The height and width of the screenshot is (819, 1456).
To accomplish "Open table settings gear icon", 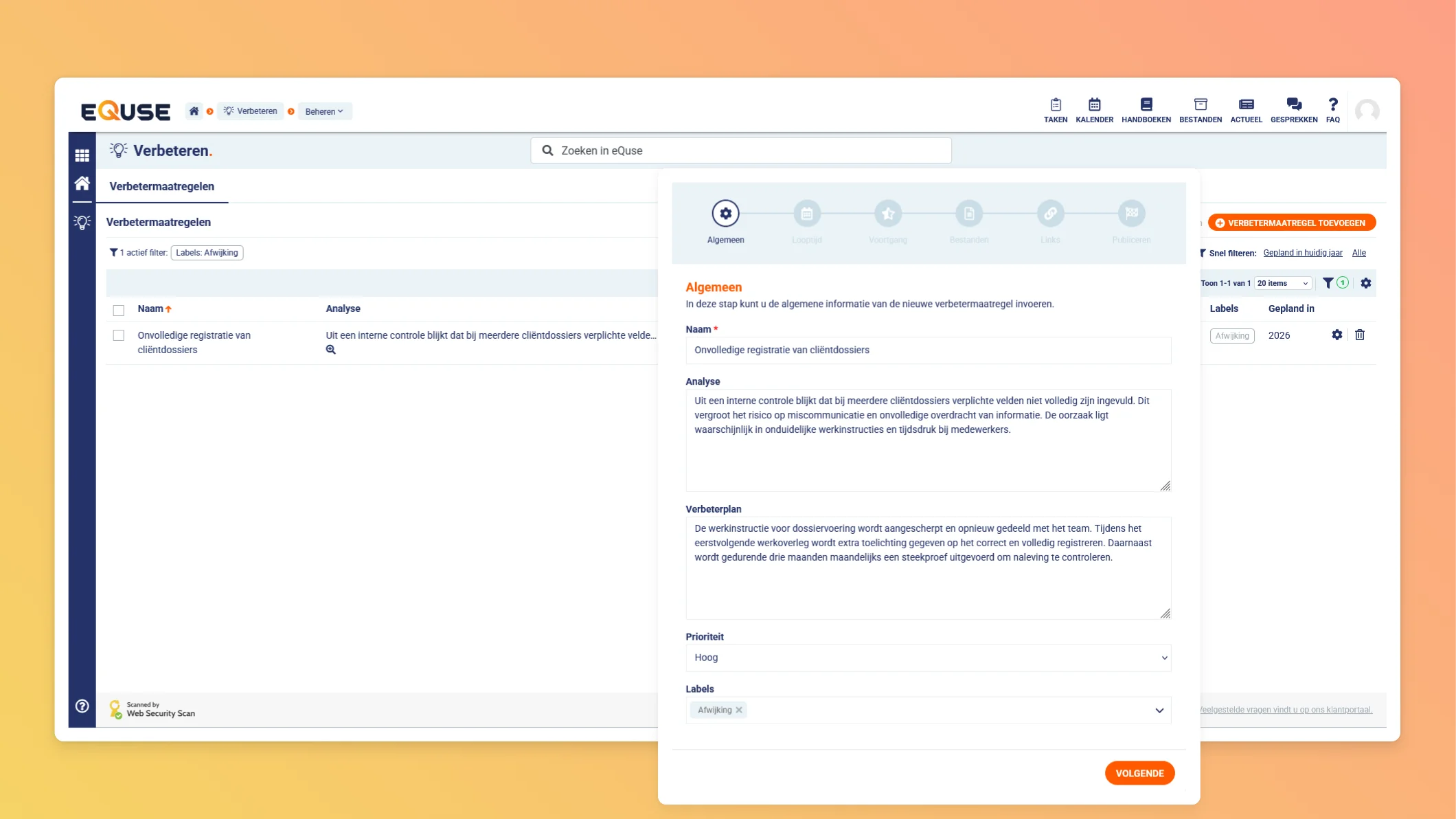I will click(x=1365, y=283).
